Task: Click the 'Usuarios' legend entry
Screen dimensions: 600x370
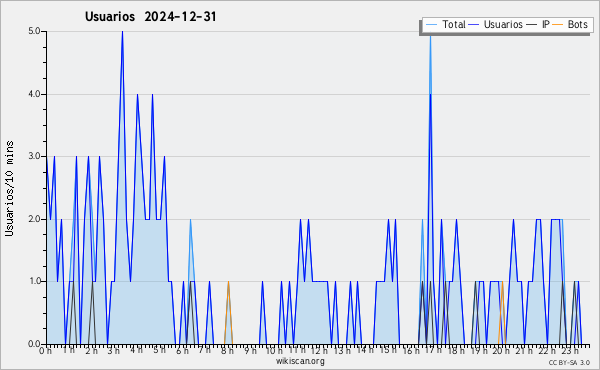Action: (496, 24)
